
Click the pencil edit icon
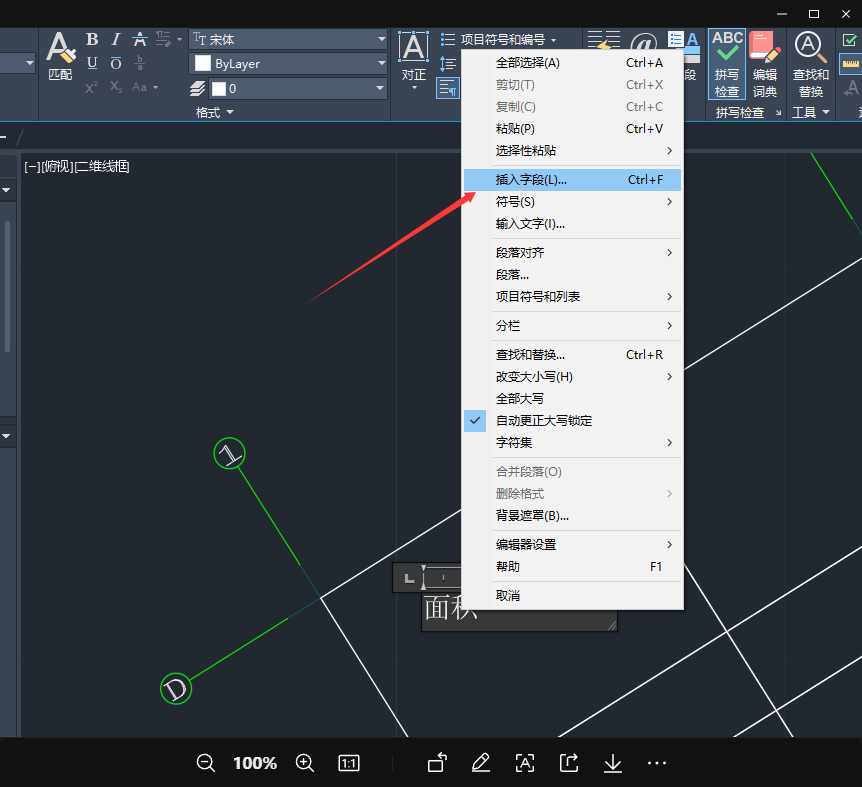(x=481, y=763)
